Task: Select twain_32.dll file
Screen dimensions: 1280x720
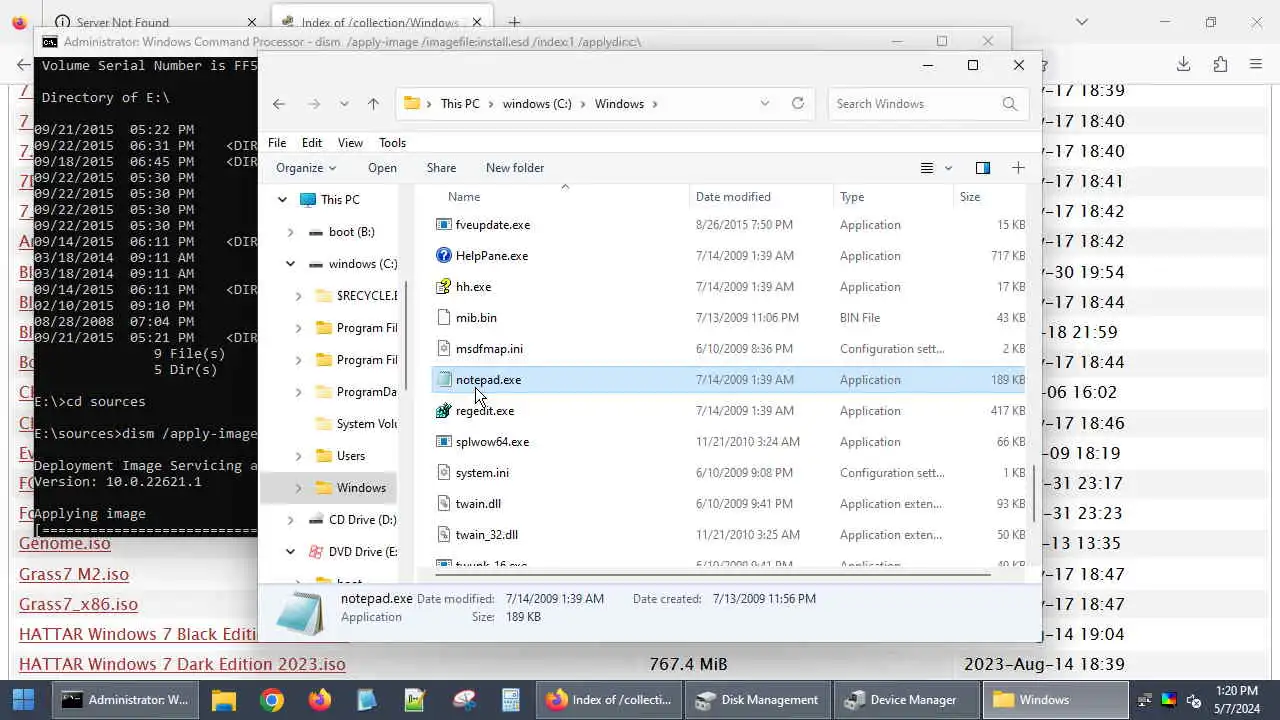Action: pos(487,535)
